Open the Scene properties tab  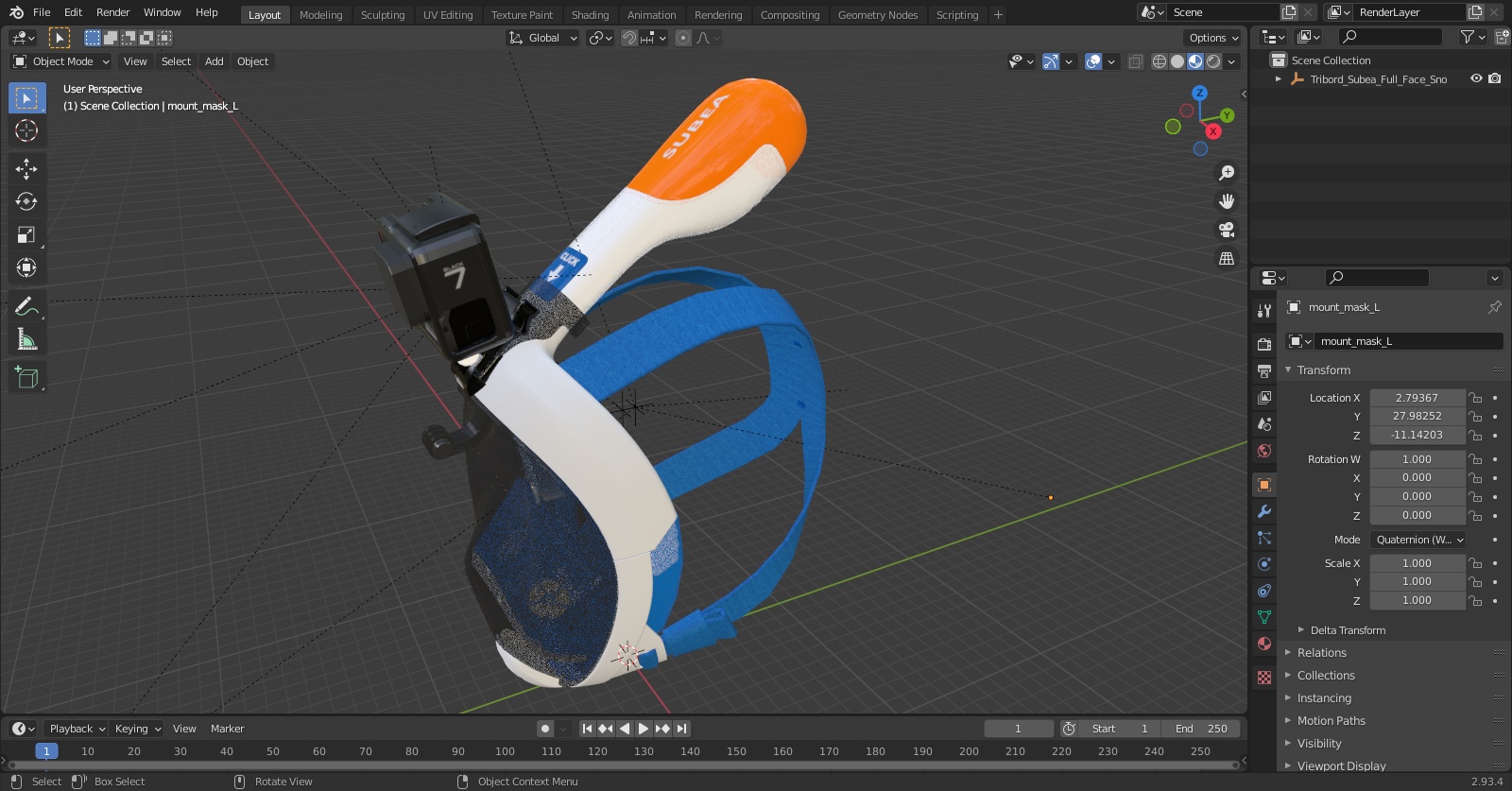[1264, 423]
